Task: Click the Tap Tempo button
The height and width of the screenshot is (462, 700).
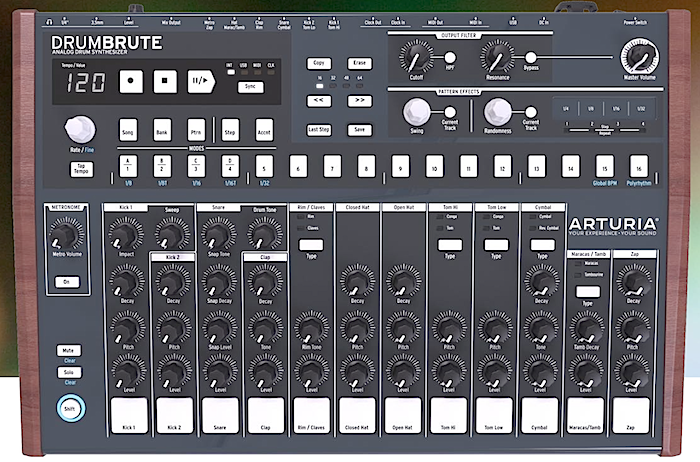Action: tap(80, 167)
